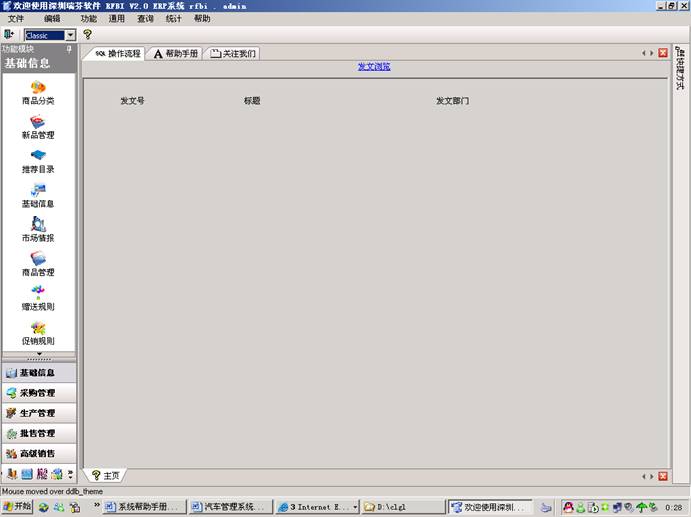
Task: Expand the 采购管理 navigation group
Action: tap(38, 393)
